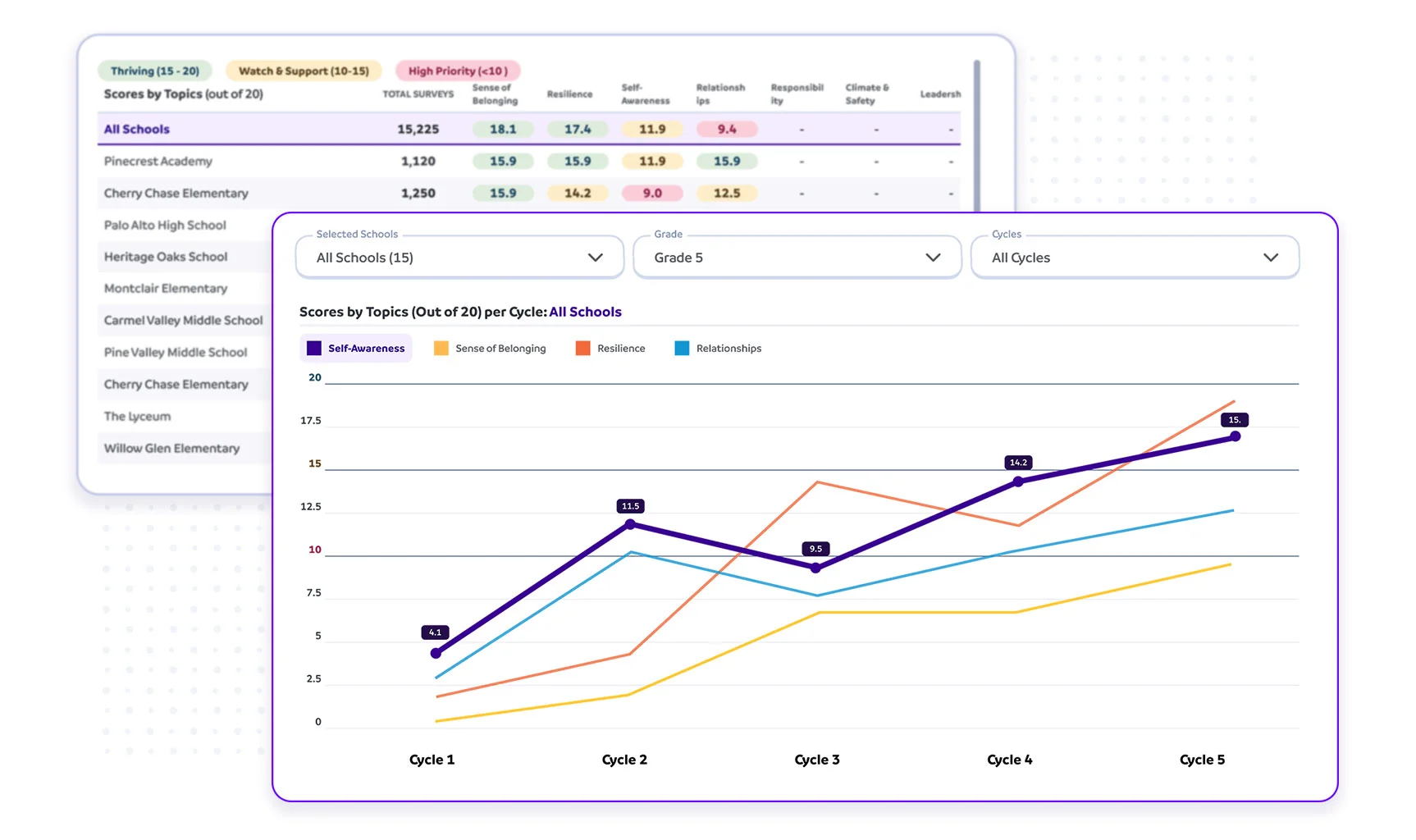Image resolution: width=1416 pixels, height=840 pixels.
Task: Open the All Cycles dropdown
Action: click(x=1135, y=258)
